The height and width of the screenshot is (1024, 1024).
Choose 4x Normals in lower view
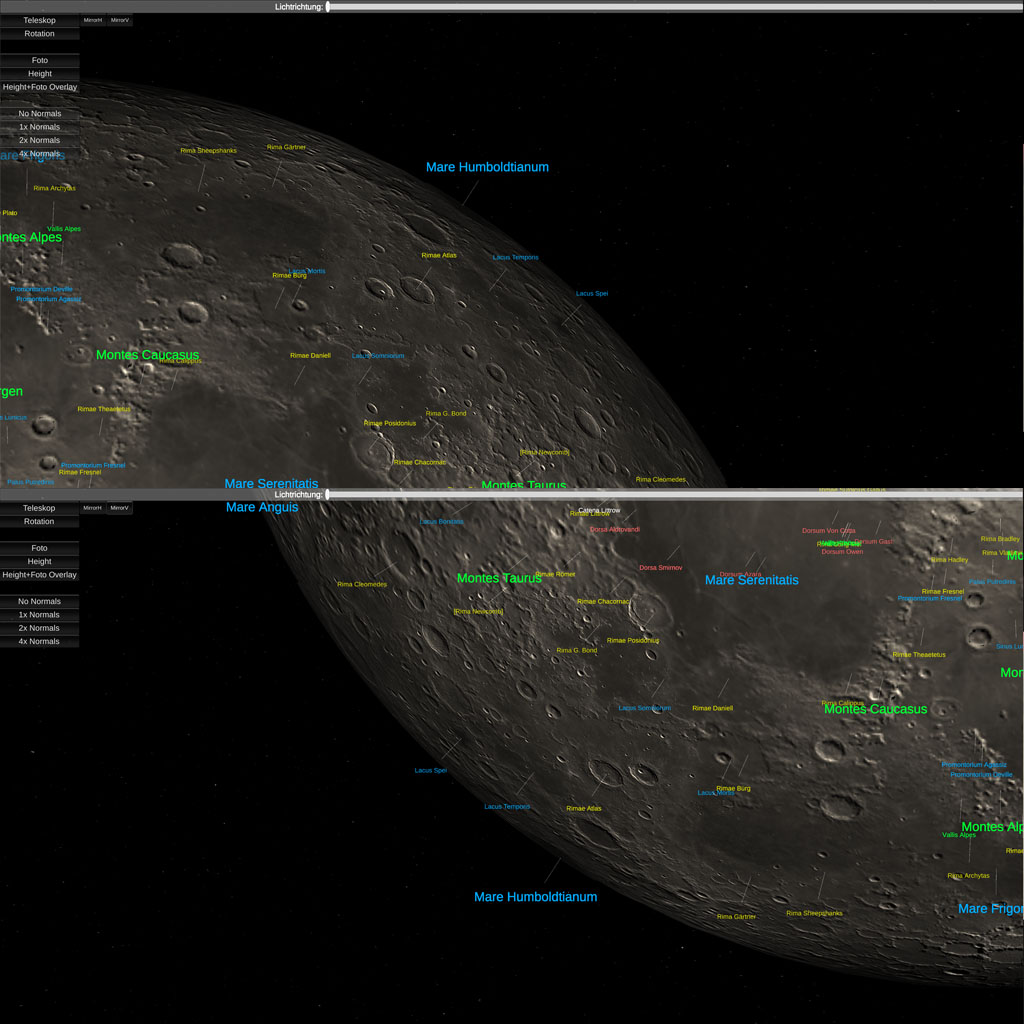pos(39,641)
